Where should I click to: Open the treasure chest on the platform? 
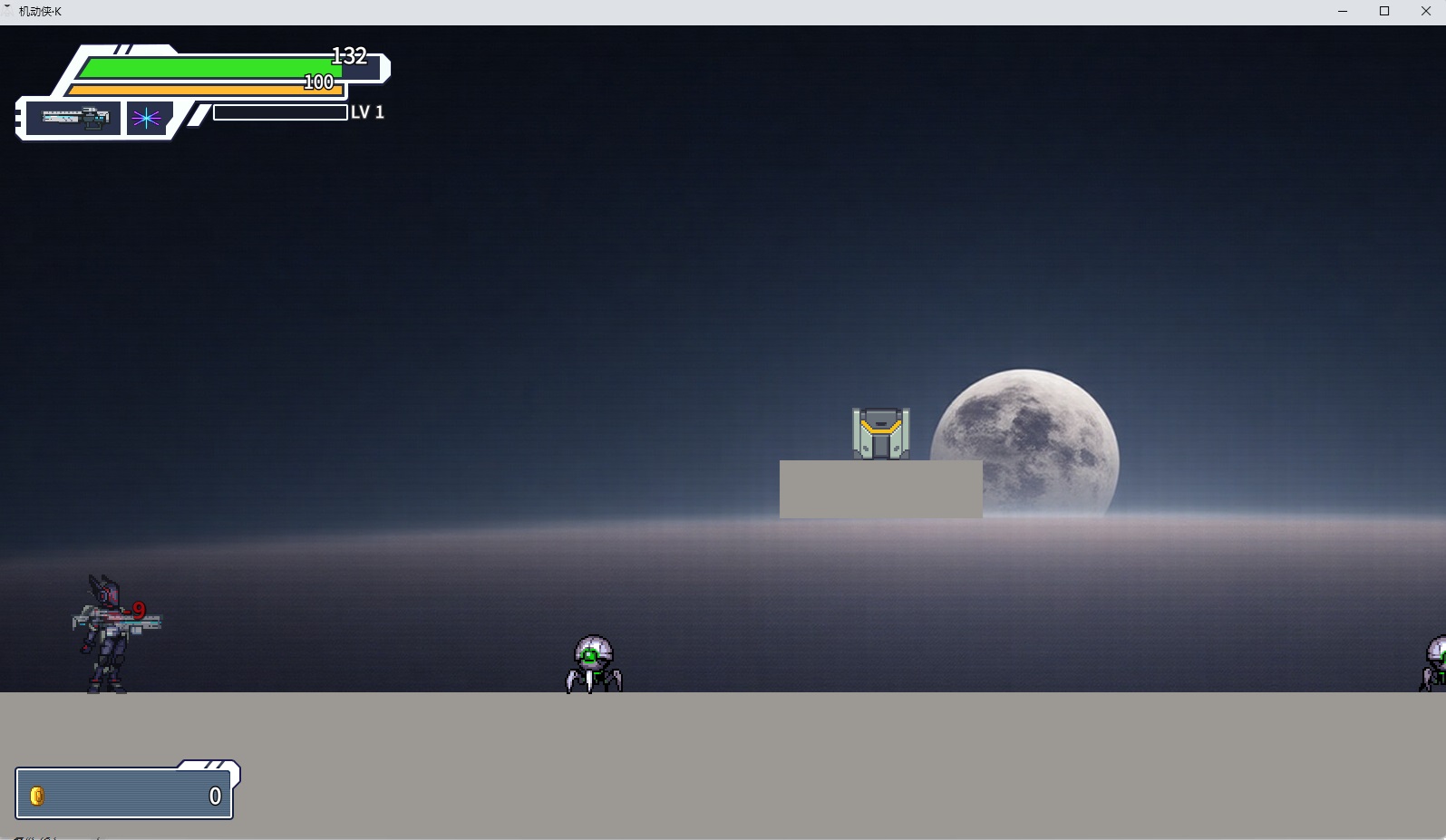tap(880, 434)
